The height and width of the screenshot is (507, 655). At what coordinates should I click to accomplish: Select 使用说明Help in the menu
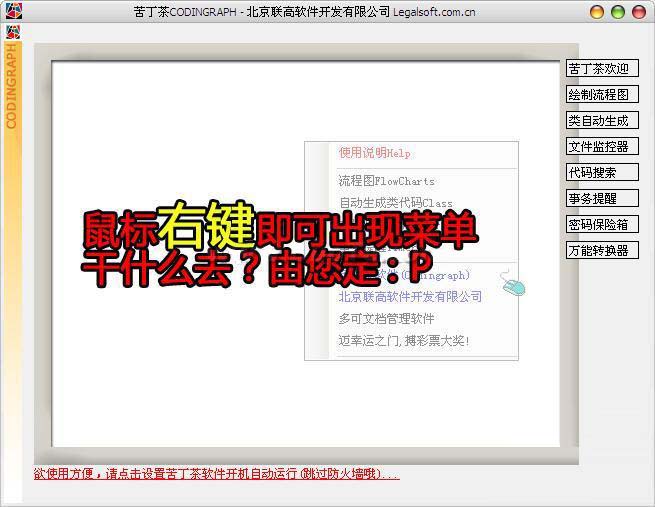374,154
